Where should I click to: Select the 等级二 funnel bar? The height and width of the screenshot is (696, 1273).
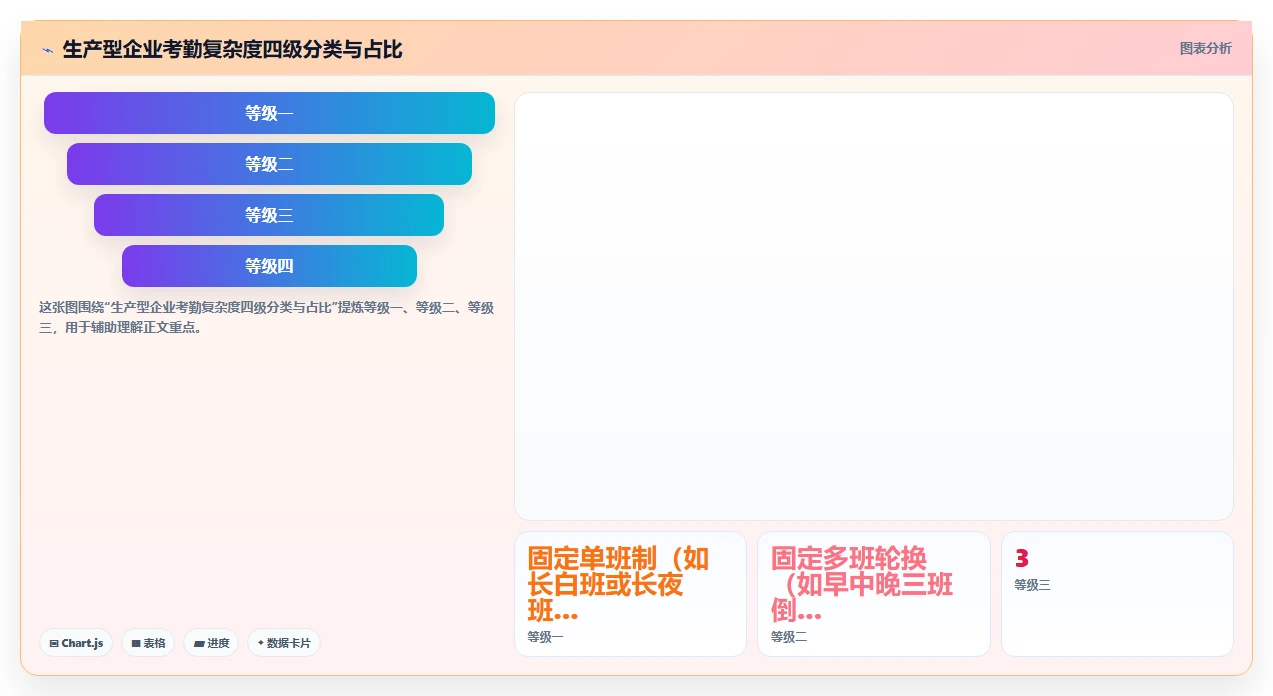coord(269,164)
